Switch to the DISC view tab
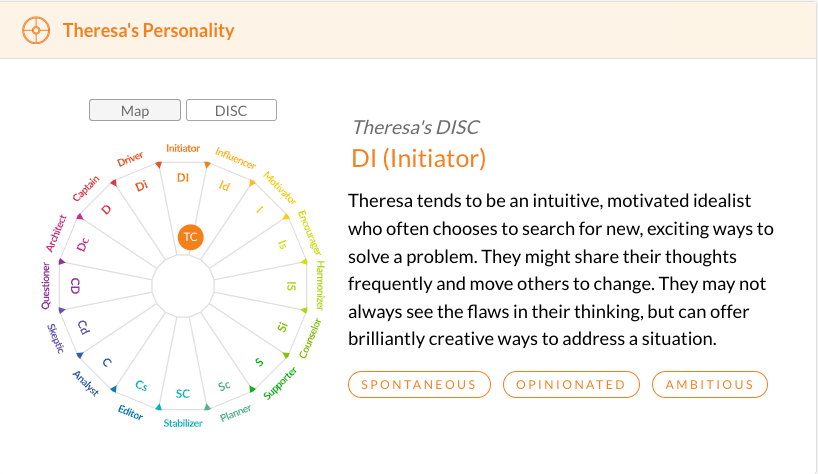Viewport: 818px width, 474px height. tap(231, 111)
